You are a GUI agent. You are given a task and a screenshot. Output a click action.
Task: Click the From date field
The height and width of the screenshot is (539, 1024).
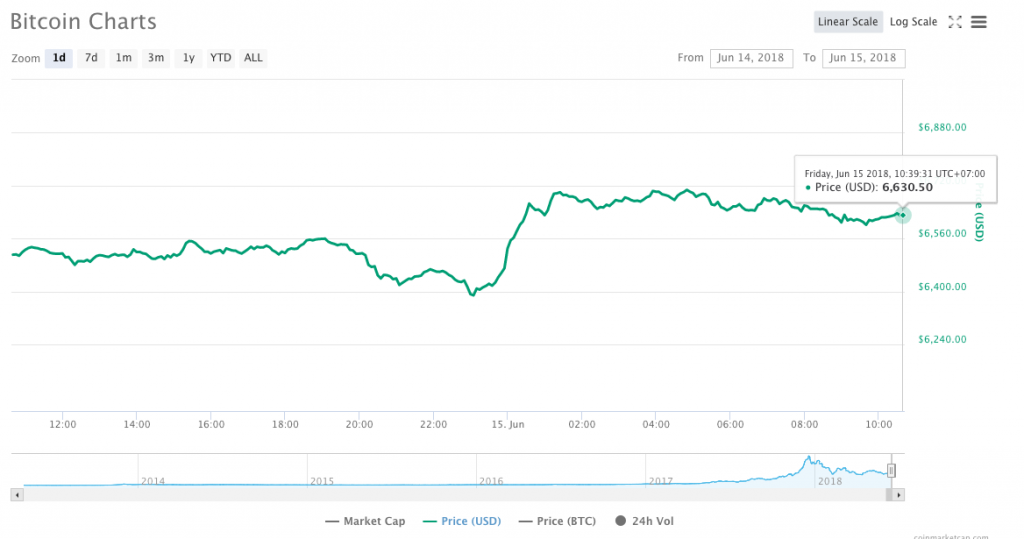click(751, 58)
